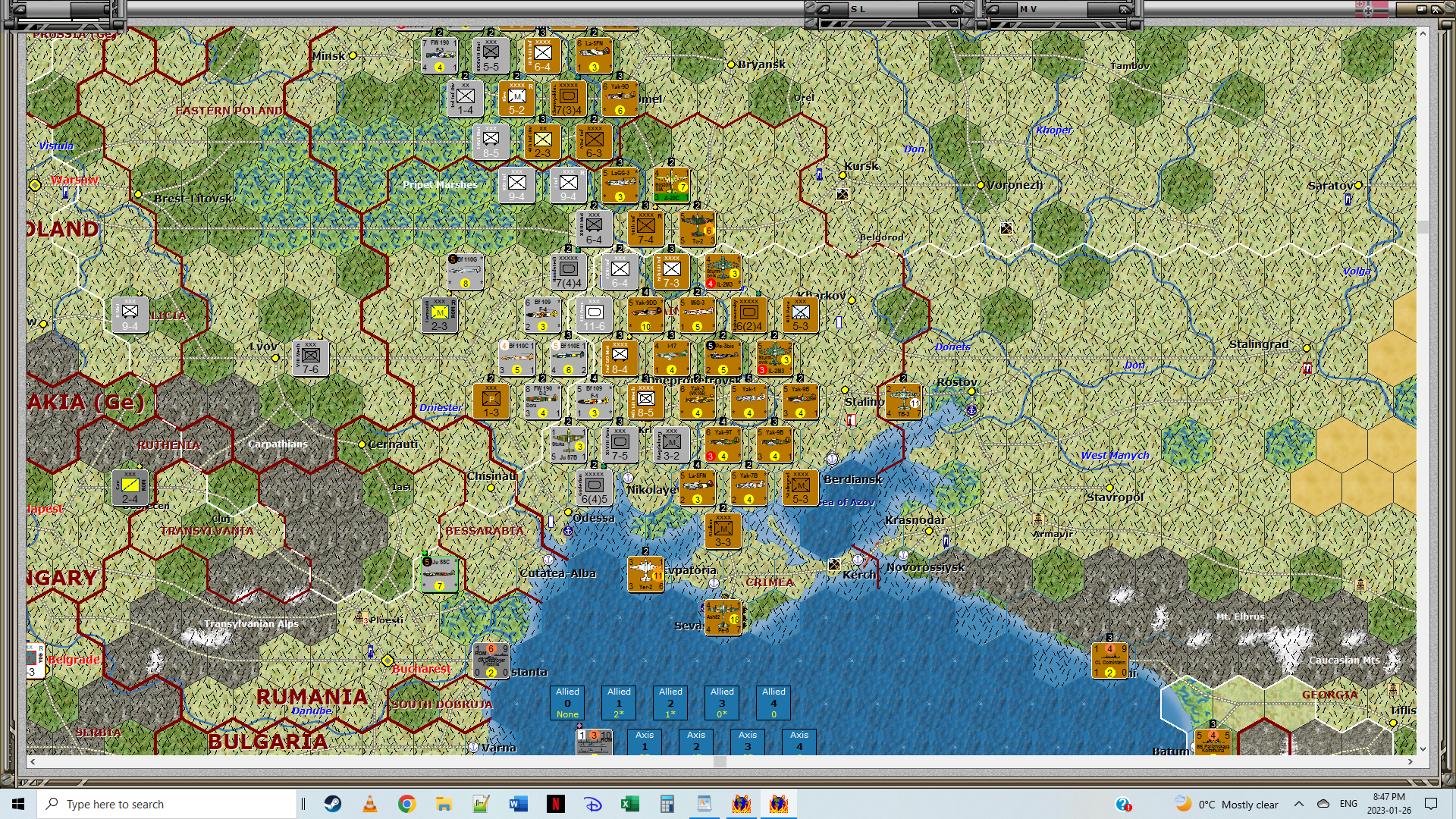Viewport: 1456px width, 819px height.
Task: Select the German 11-6 armor counter
Action: [x=595, y=315]
